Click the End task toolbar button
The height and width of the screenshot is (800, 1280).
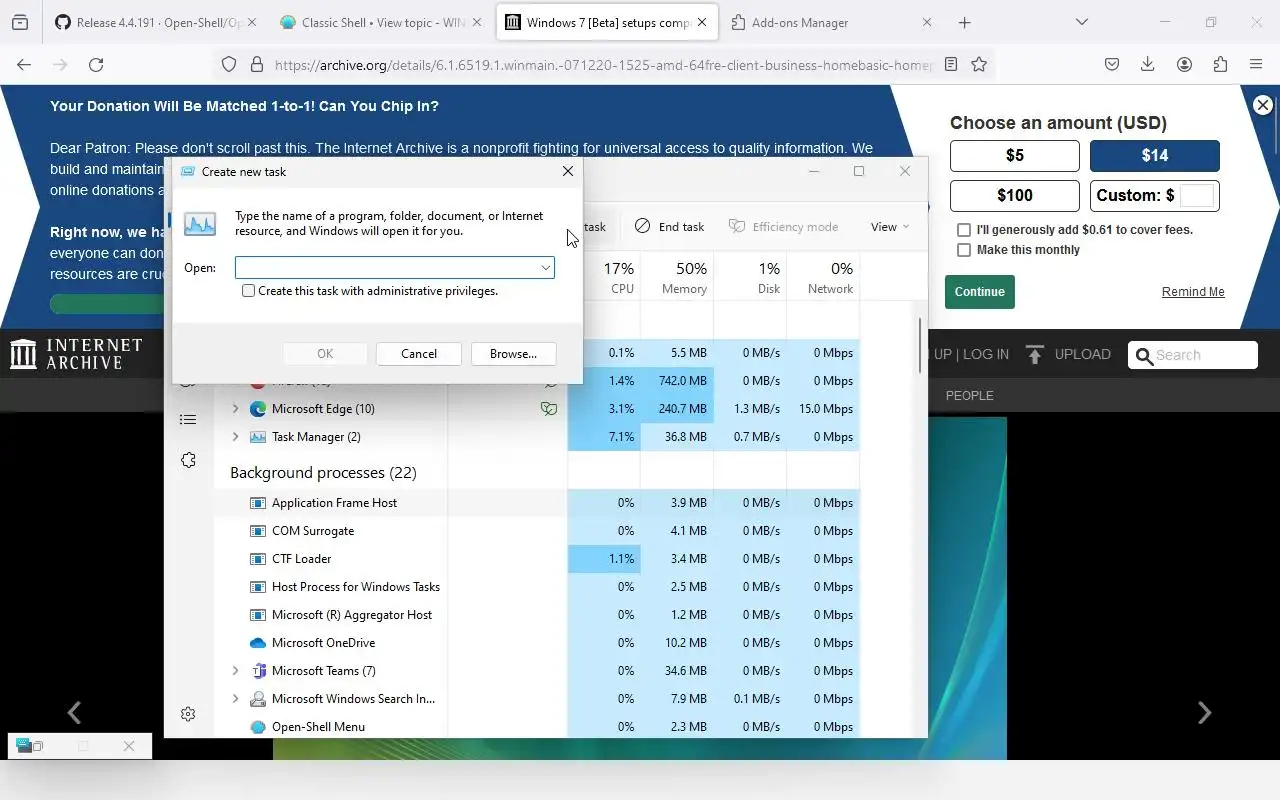coord(670,226)
